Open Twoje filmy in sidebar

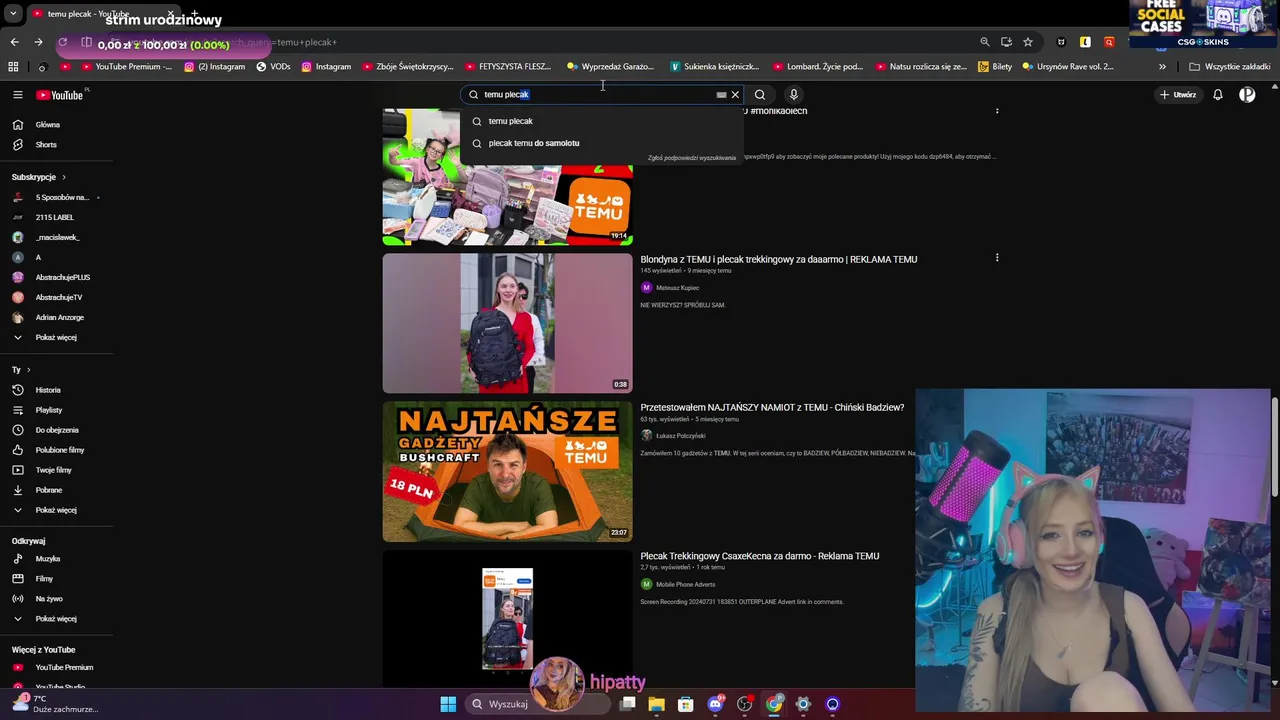(x=56, y=470)
